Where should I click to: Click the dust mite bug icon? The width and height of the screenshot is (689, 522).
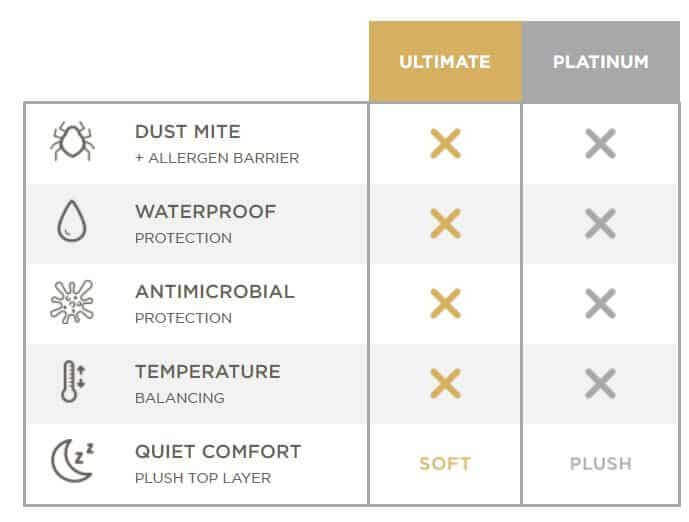point(72,143)
